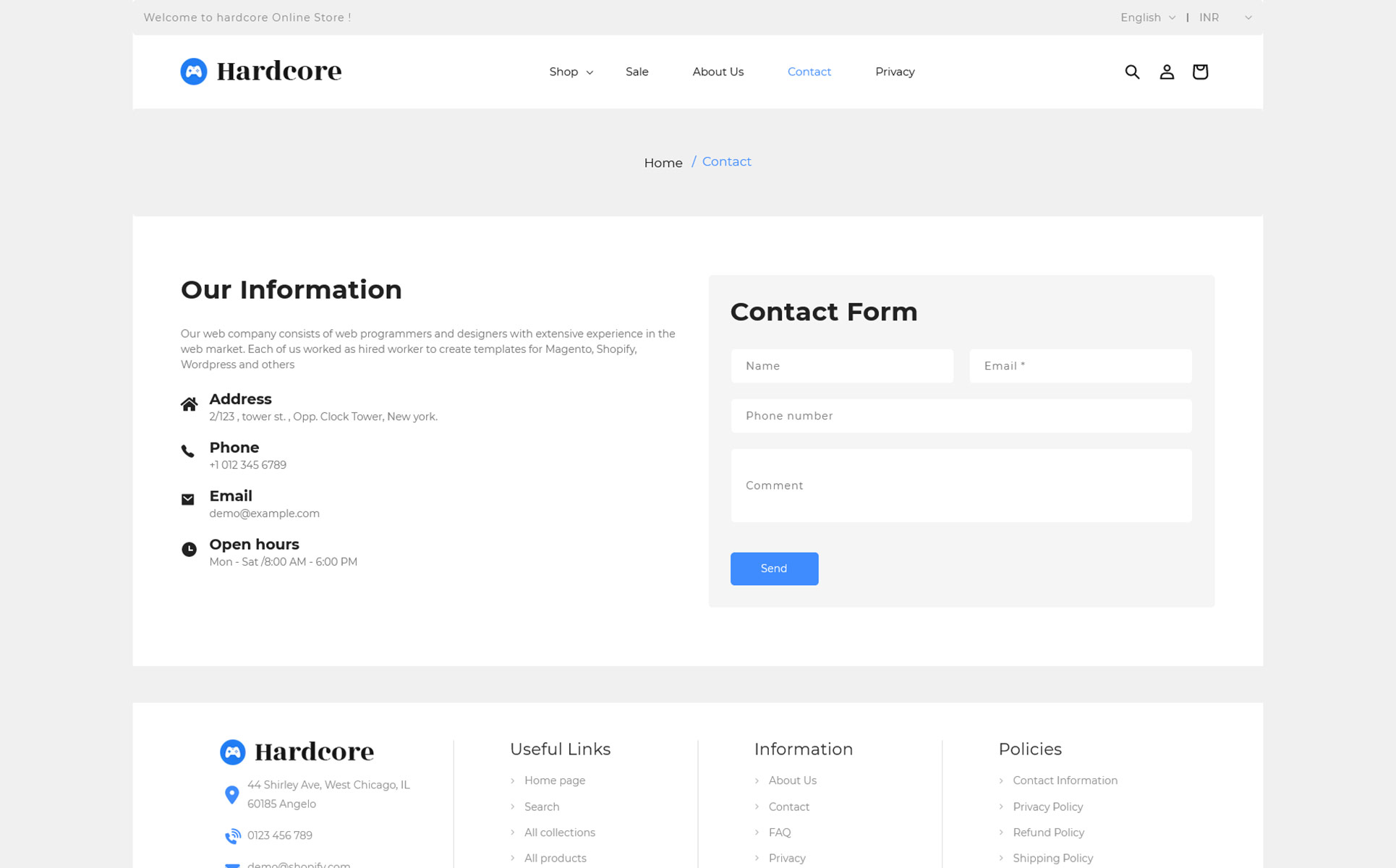Open the About Us menu item

[718, 72]
